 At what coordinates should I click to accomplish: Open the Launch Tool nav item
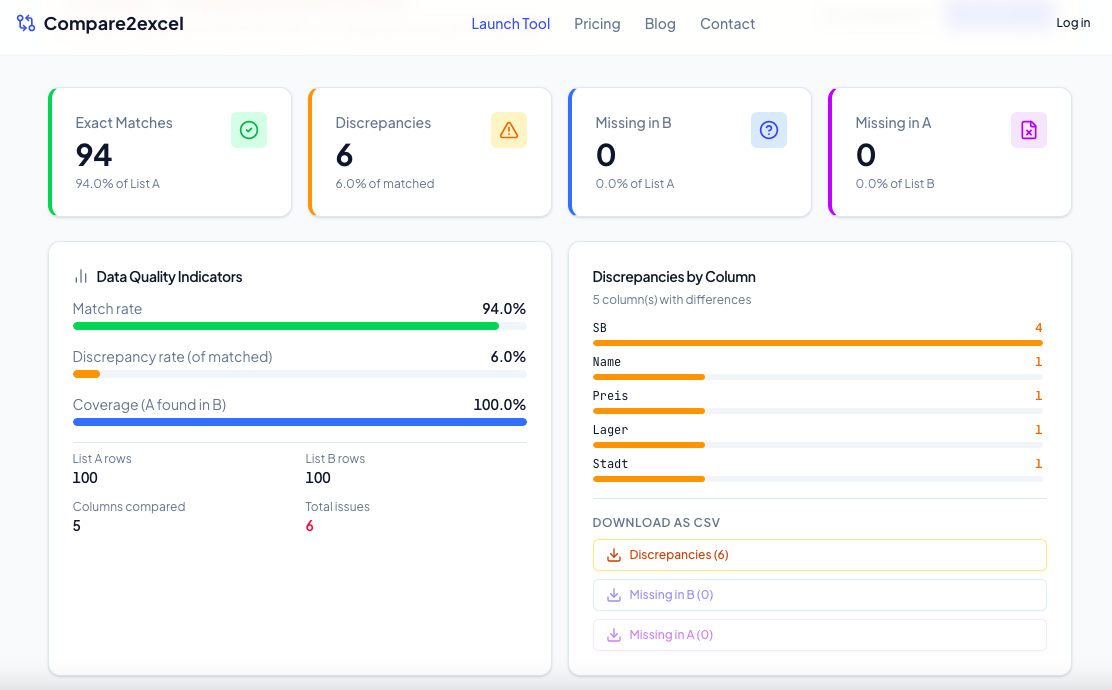click(x=511, y=24)
